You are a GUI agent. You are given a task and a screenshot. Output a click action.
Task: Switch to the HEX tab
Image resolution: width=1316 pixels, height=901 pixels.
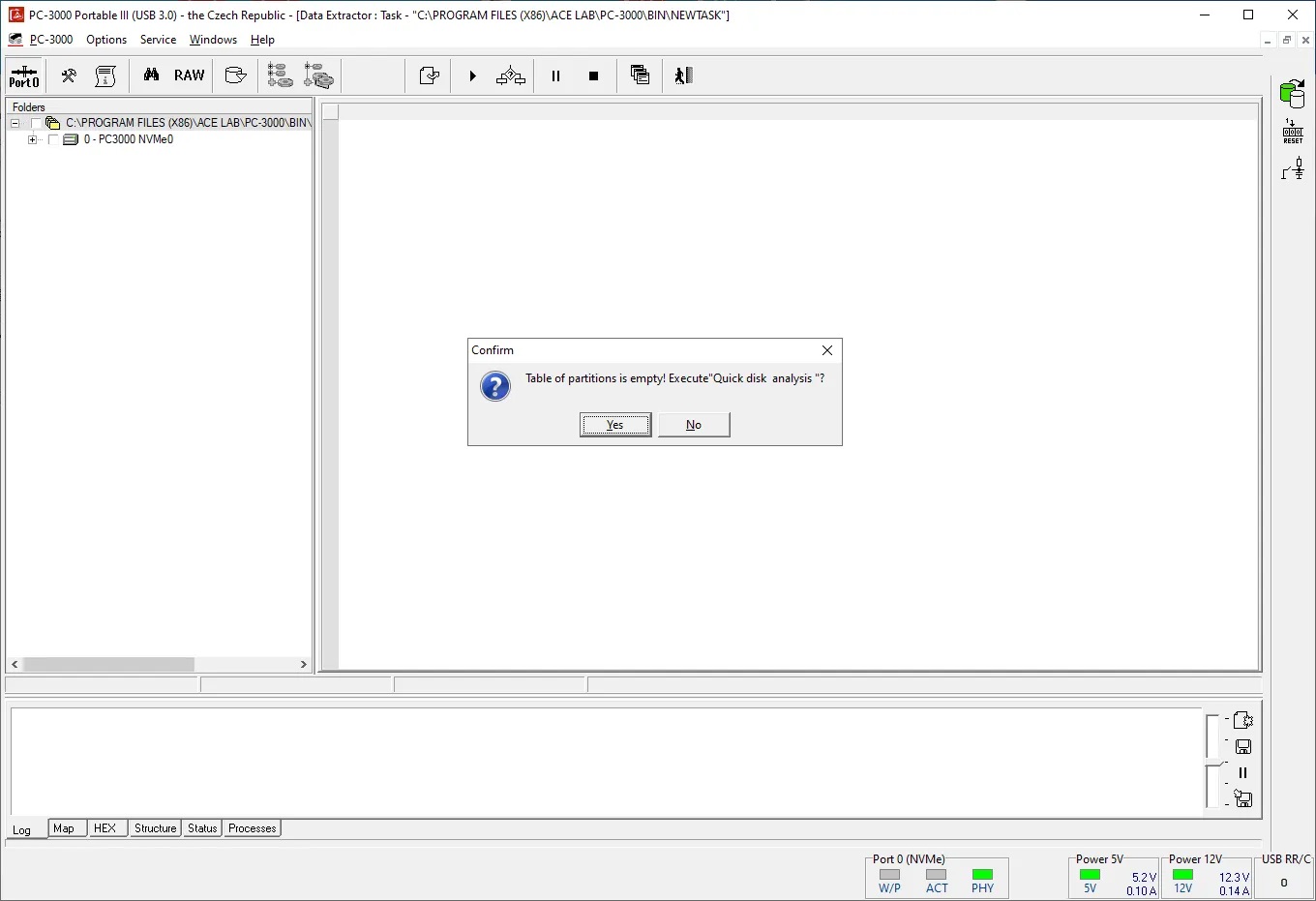[105, 828]
